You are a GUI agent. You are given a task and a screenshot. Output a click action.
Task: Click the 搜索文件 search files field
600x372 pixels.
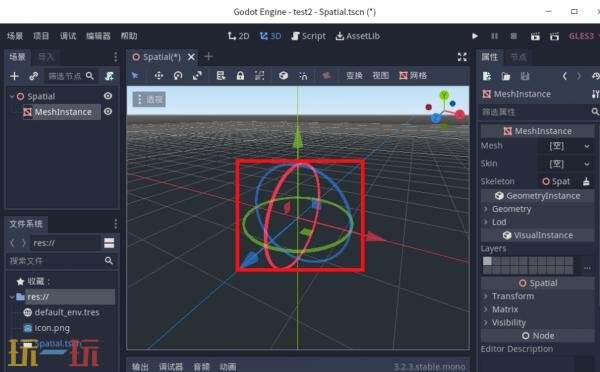[62, 261]
